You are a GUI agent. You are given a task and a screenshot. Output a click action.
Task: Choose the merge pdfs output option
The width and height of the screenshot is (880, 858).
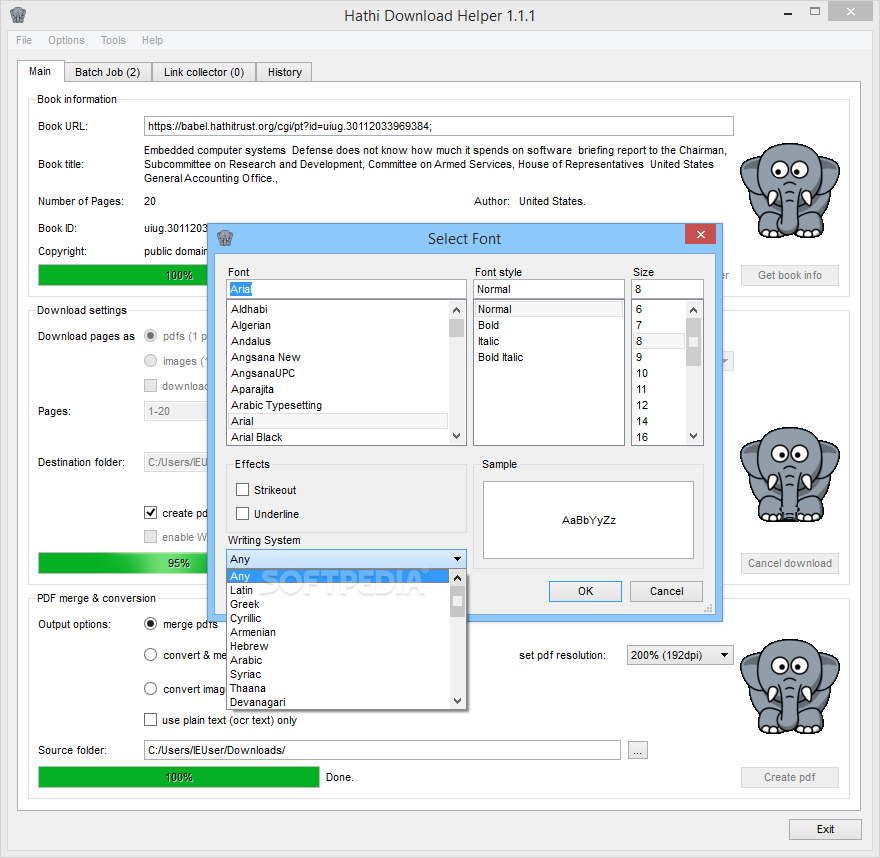(150, 623)
